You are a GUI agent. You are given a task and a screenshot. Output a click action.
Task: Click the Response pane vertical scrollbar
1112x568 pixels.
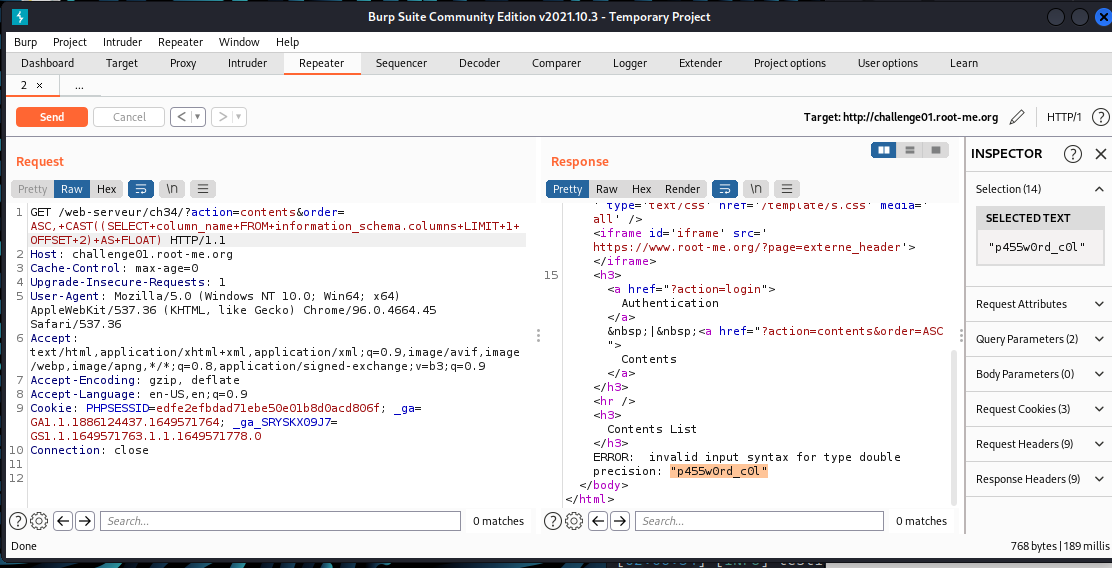[953, 428]
